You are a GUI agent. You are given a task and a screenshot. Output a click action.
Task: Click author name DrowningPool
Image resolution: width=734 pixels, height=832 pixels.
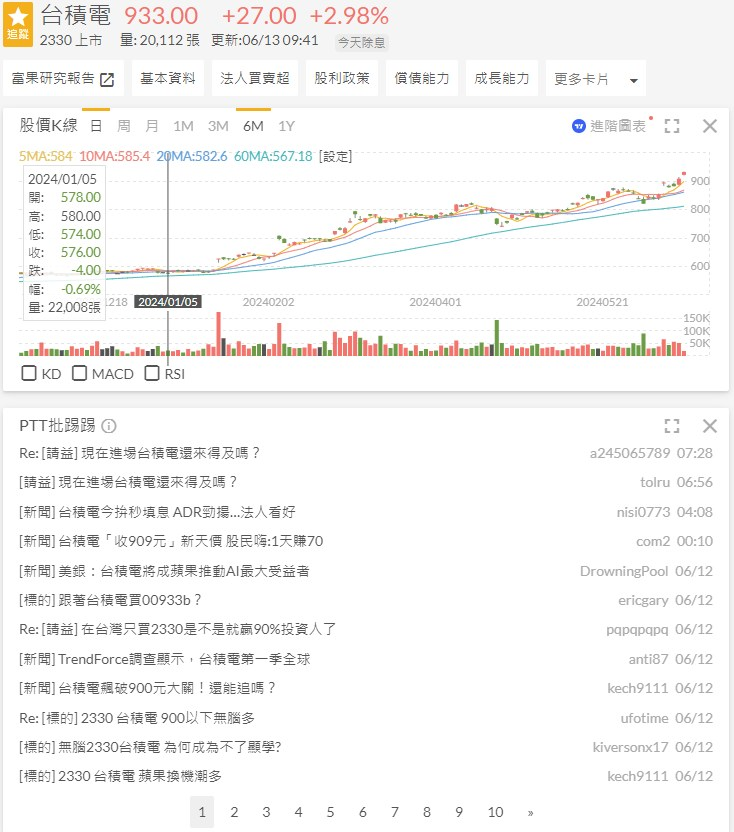click(x=624, y=571)
